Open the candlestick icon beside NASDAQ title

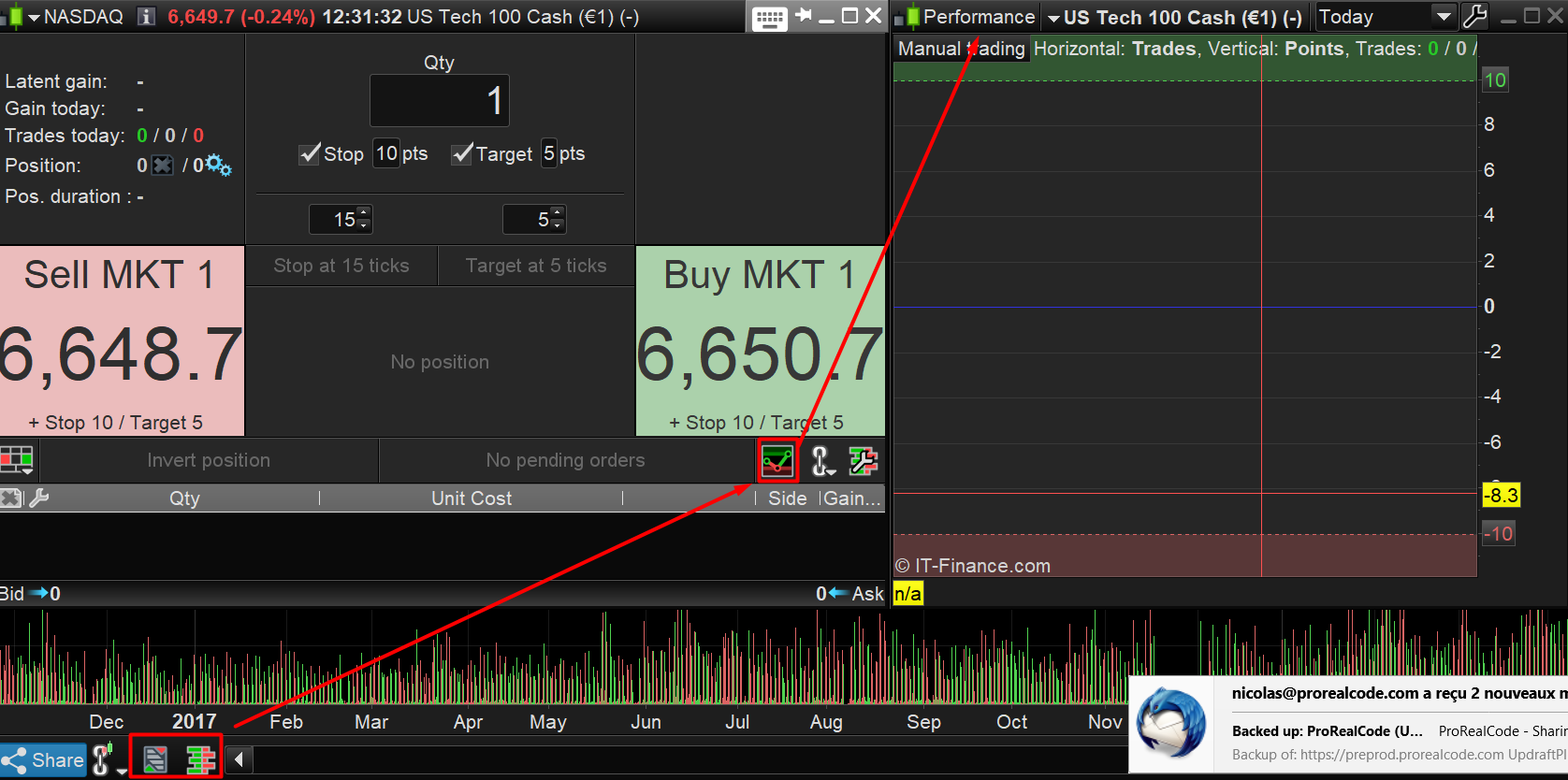(13, 17)
